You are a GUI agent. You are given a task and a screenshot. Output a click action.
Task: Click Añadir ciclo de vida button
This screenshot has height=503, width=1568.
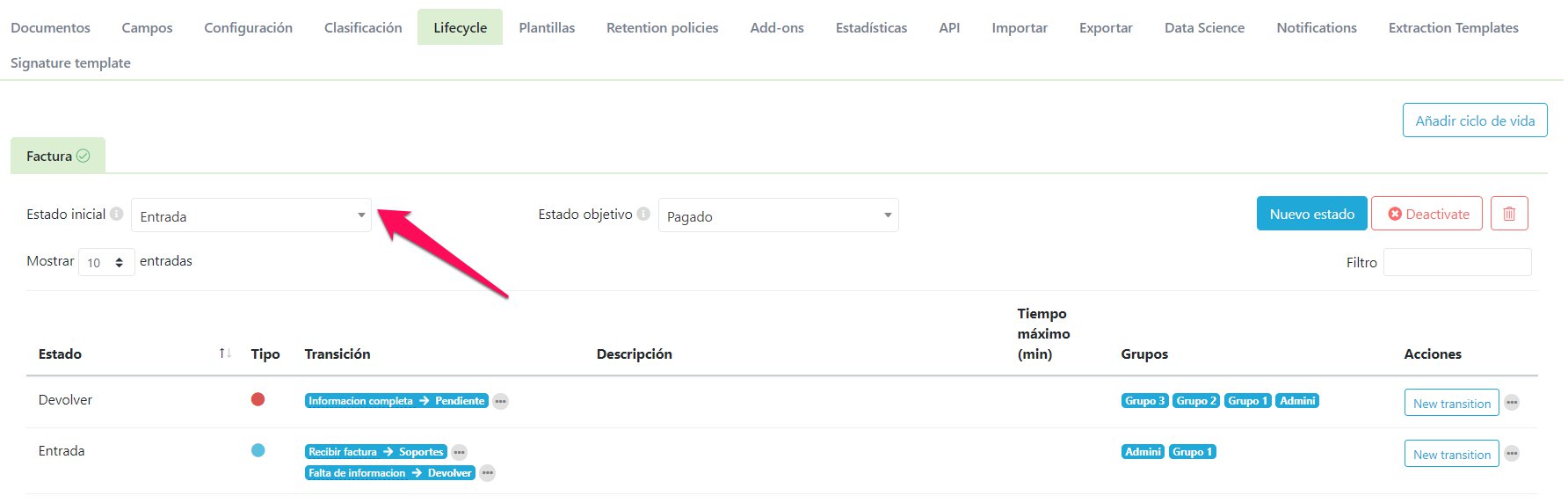pyautogui.click(x=1474, y=120)
